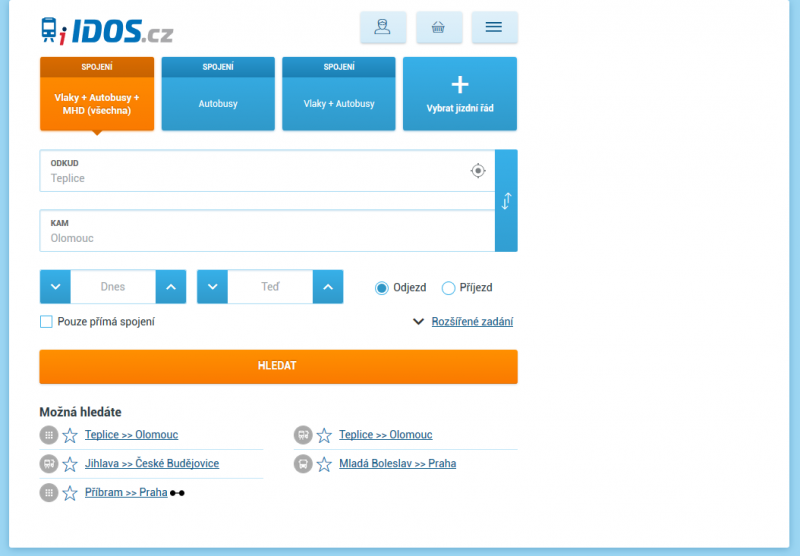The width and height of the screenshot is (800, 556).
Task: Swap Odkud and Kam stations
Action: [506, 200]
